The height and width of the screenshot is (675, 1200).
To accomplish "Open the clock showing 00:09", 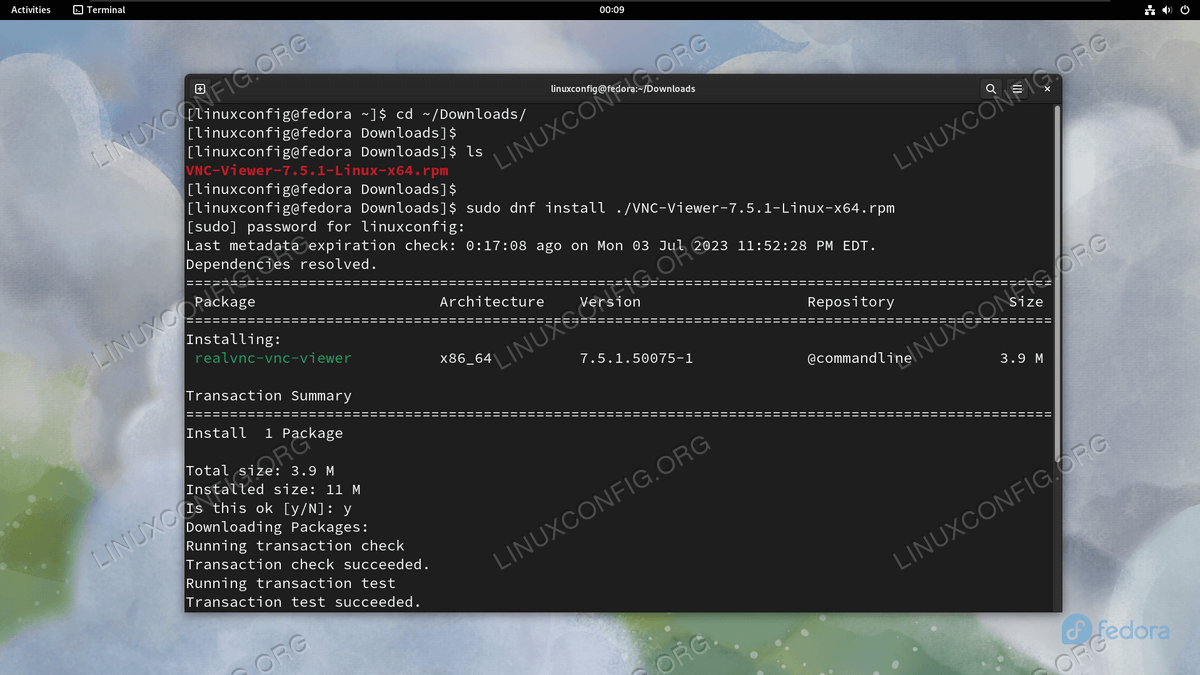I will tap(612, 10).
